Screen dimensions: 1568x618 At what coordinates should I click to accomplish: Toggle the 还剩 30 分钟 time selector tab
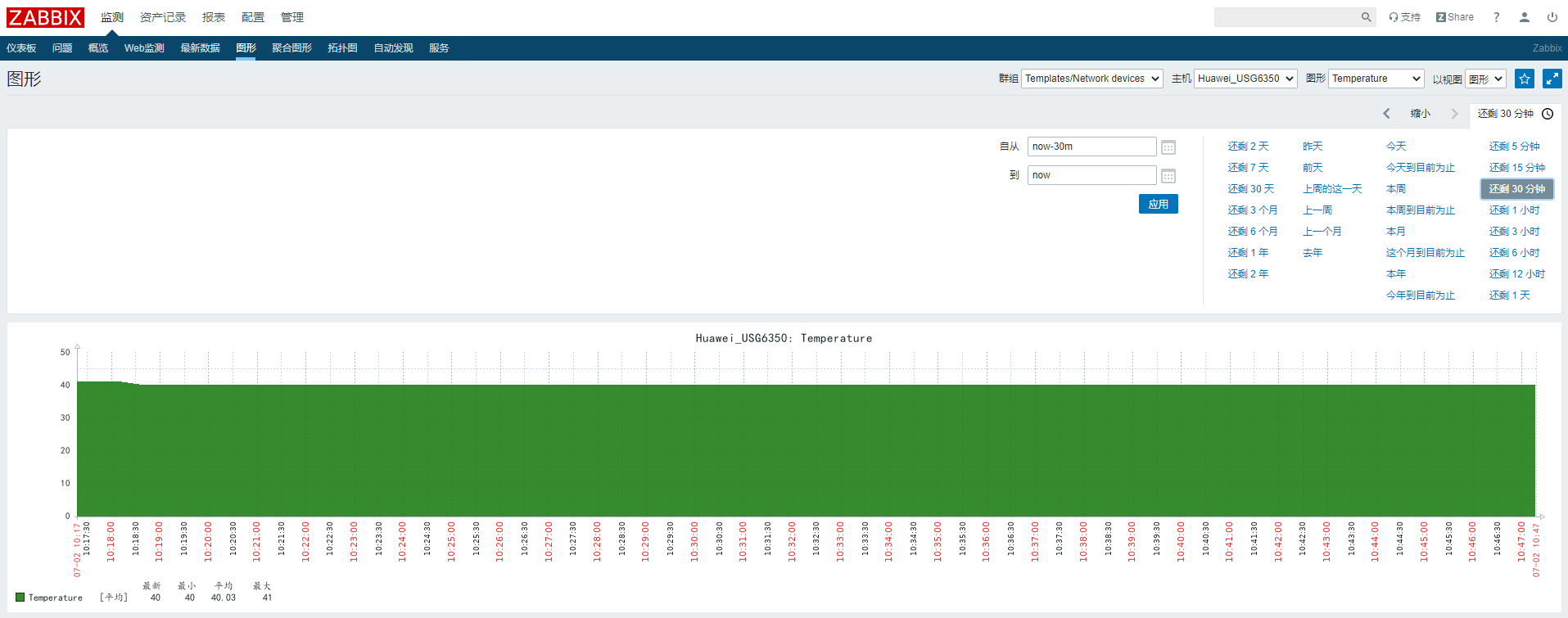[x=1515, y=114]
